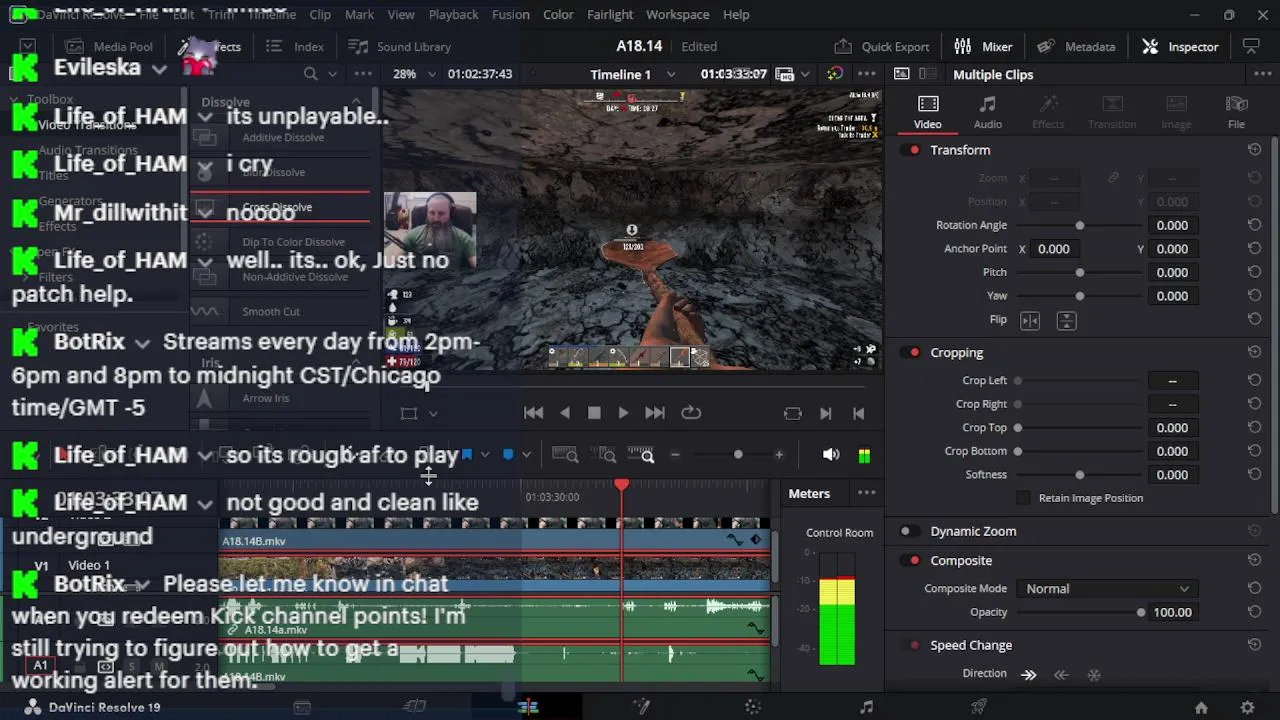Open the timeline proxy HQ dropdown

pyautogui.click(x=804, y=74)
